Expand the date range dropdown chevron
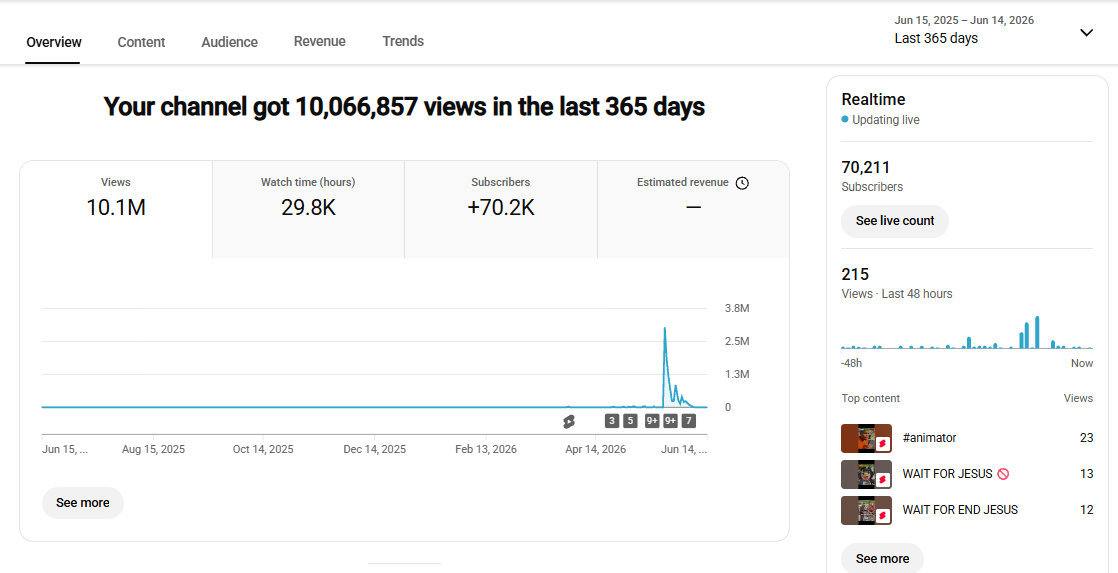 pyautogui.click(x=1086, y=32)
